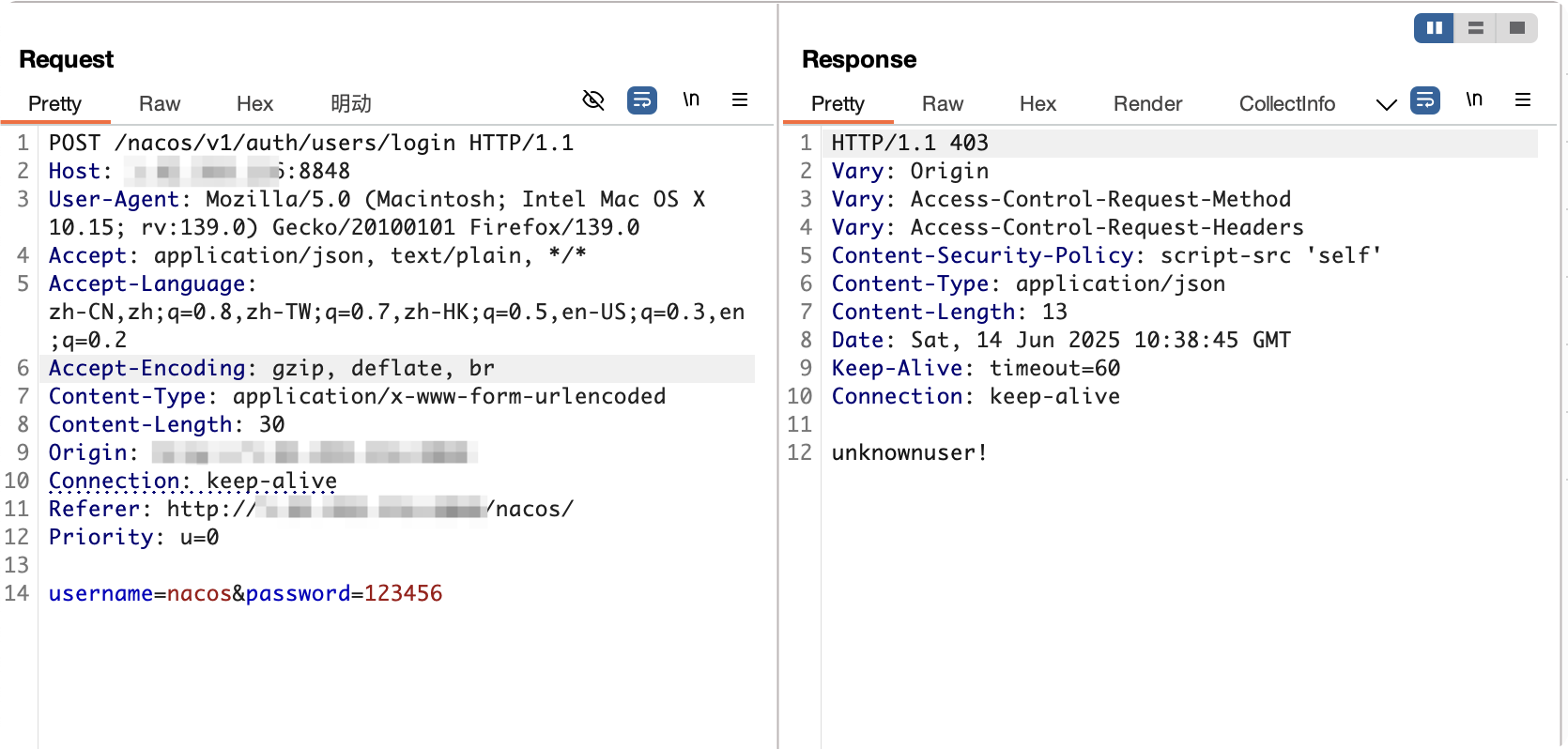The width and height of the screenshot is (1568, 749).
Task: Open the CollectInfo tab in Response
Action: (1286, 104)
